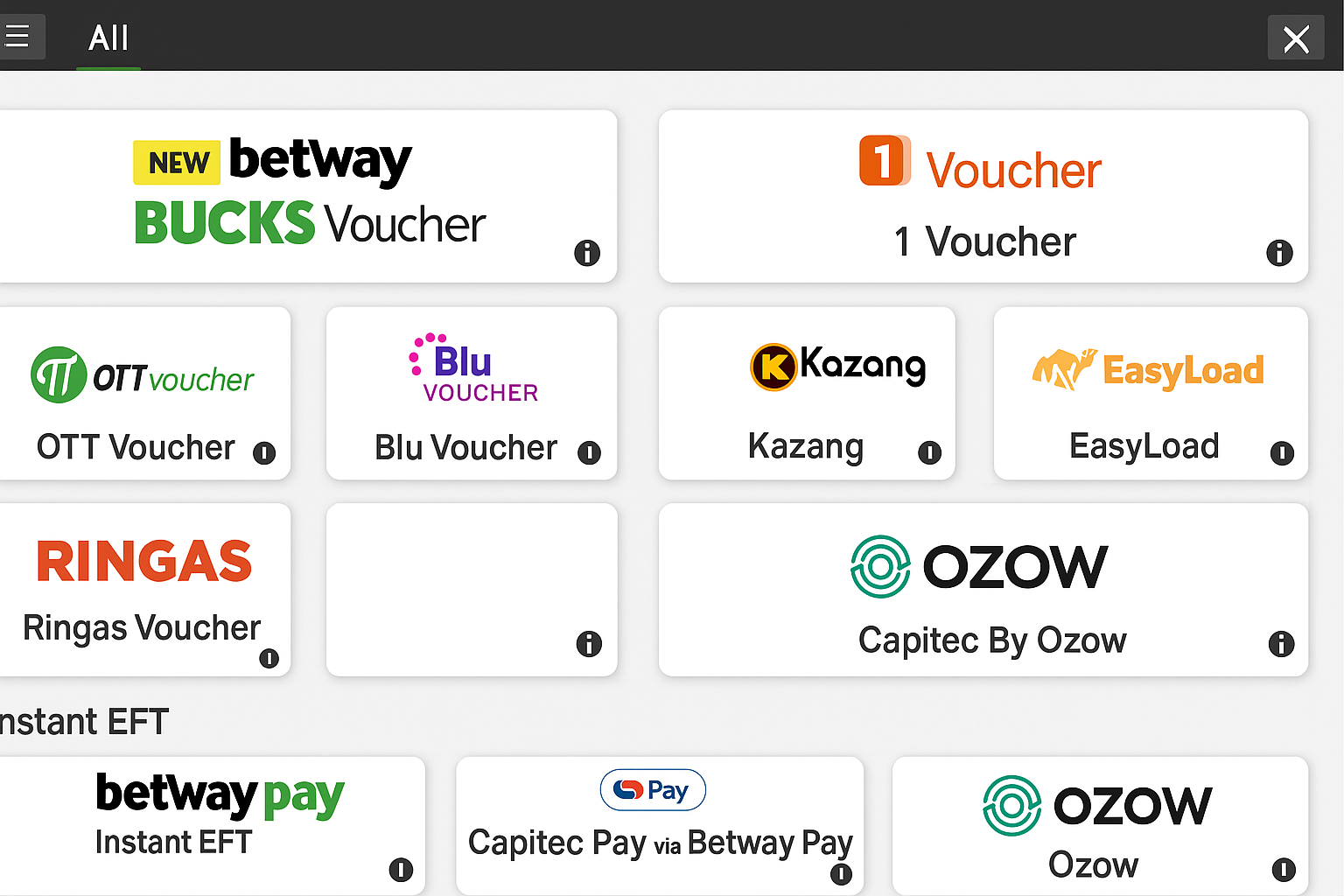Viewport: 1344px width, 896px height.
Task: Switch to the All tab
Action: [108, 38]
